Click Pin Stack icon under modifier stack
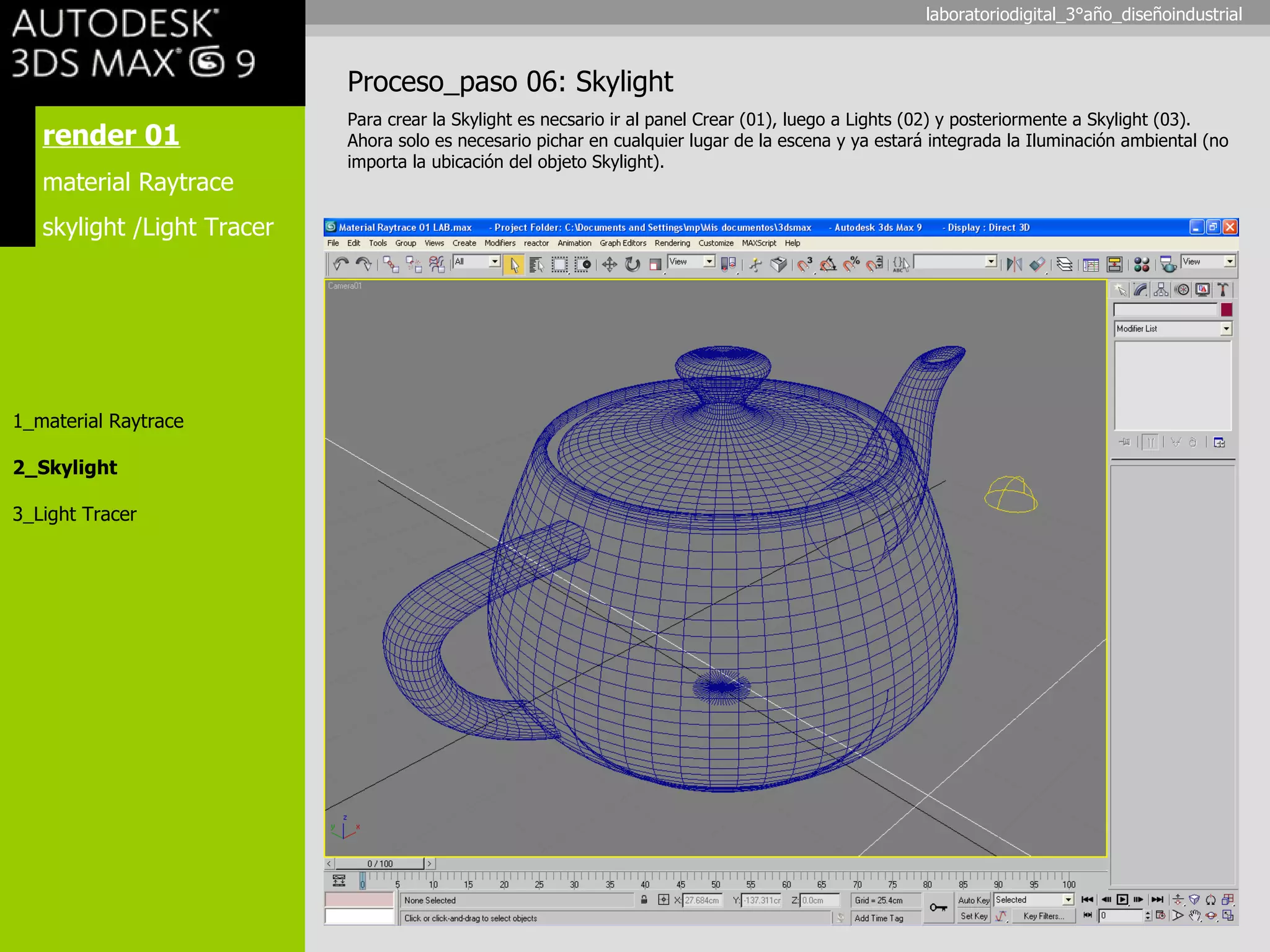Viewport: 1270px width, 952px height. 1125,443
